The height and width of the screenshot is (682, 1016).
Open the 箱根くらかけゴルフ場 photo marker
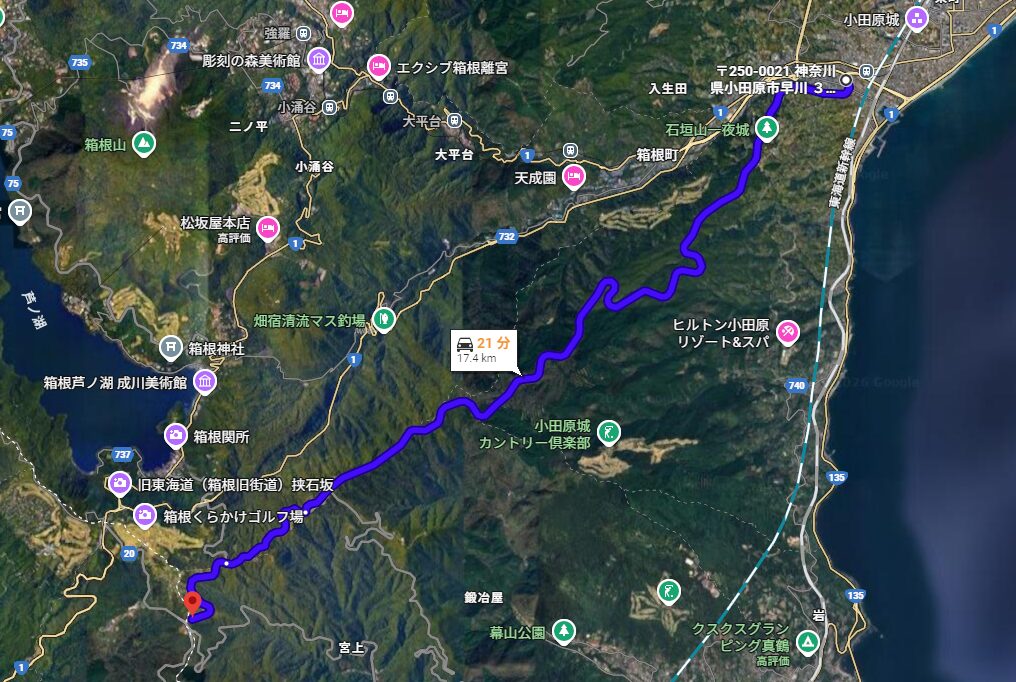coord(144,516)
